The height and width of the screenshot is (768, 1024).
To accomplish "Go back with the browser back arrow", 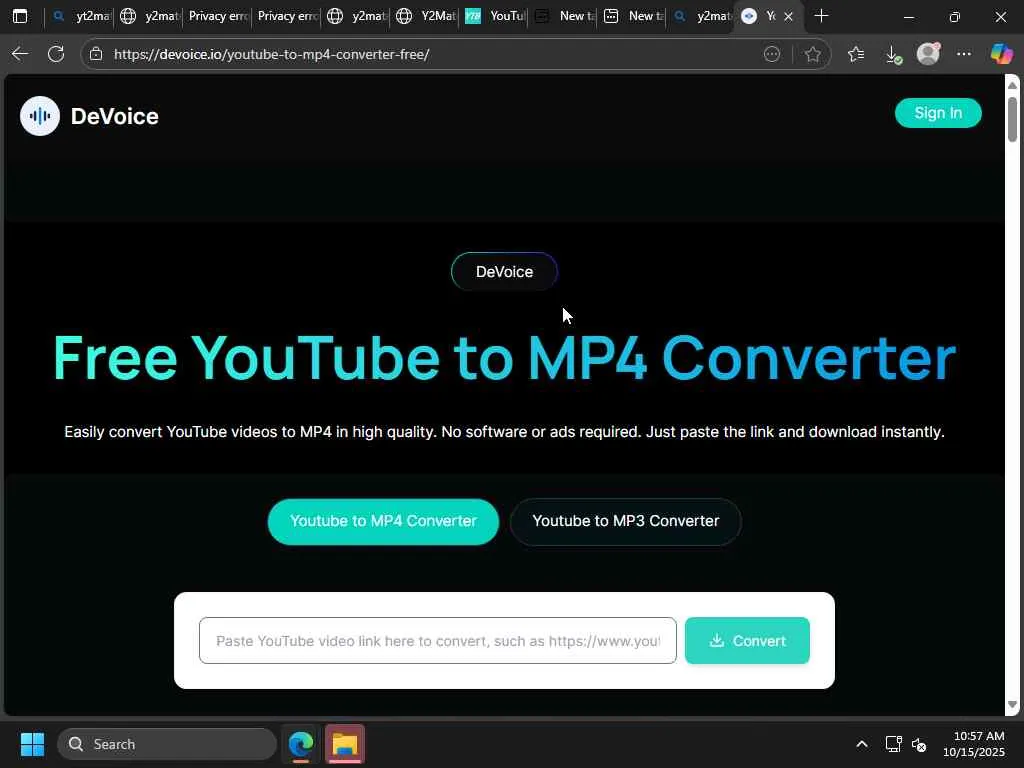I will coord(20,54).
